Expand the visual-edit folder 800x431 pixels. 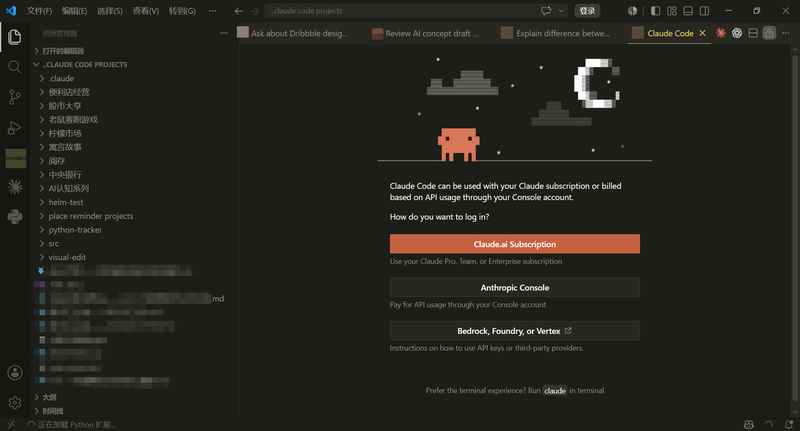pyautogui.click(x=67, y=258)
